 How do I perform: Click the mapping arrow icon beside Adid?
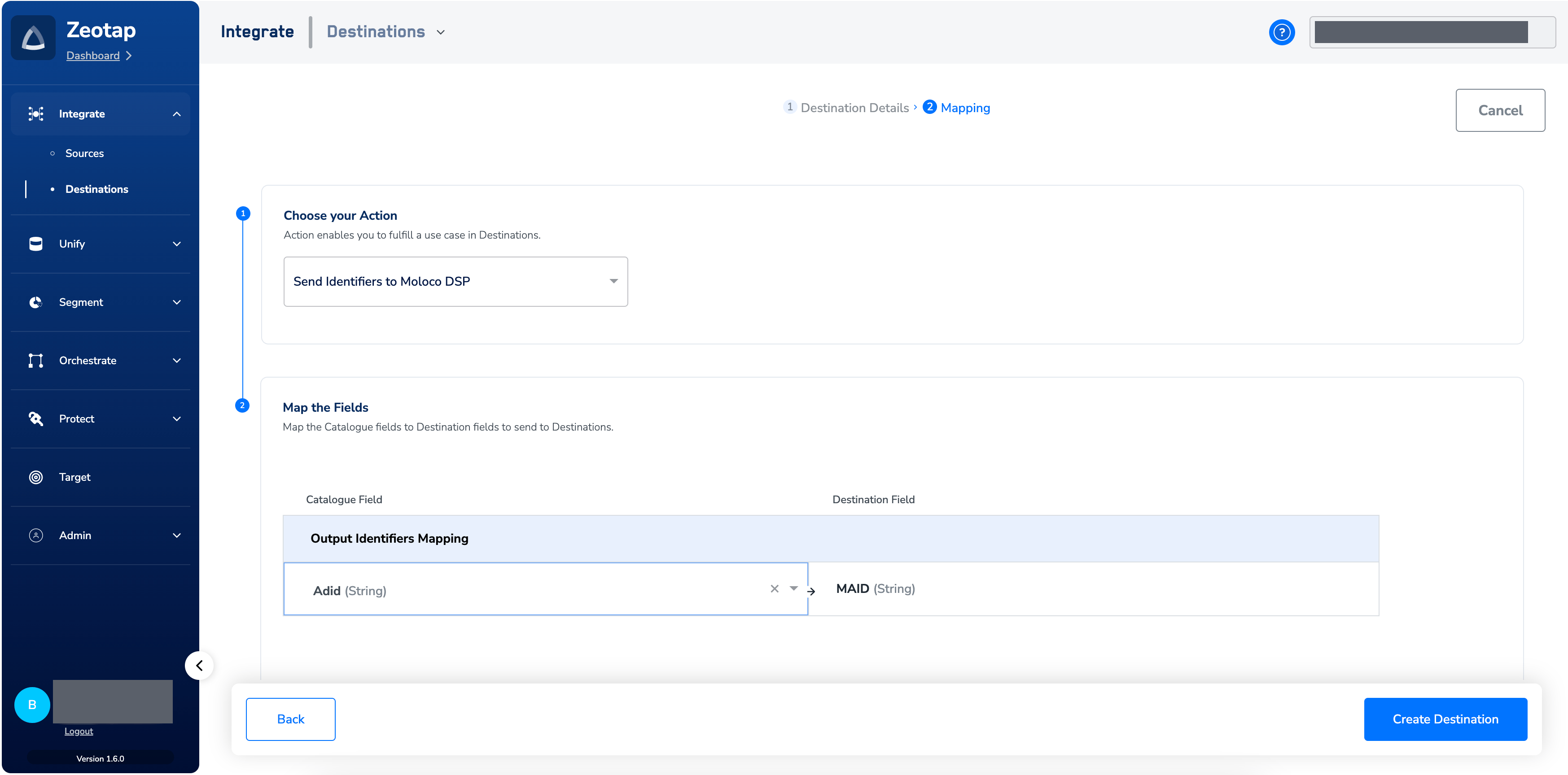pos(811,591)
